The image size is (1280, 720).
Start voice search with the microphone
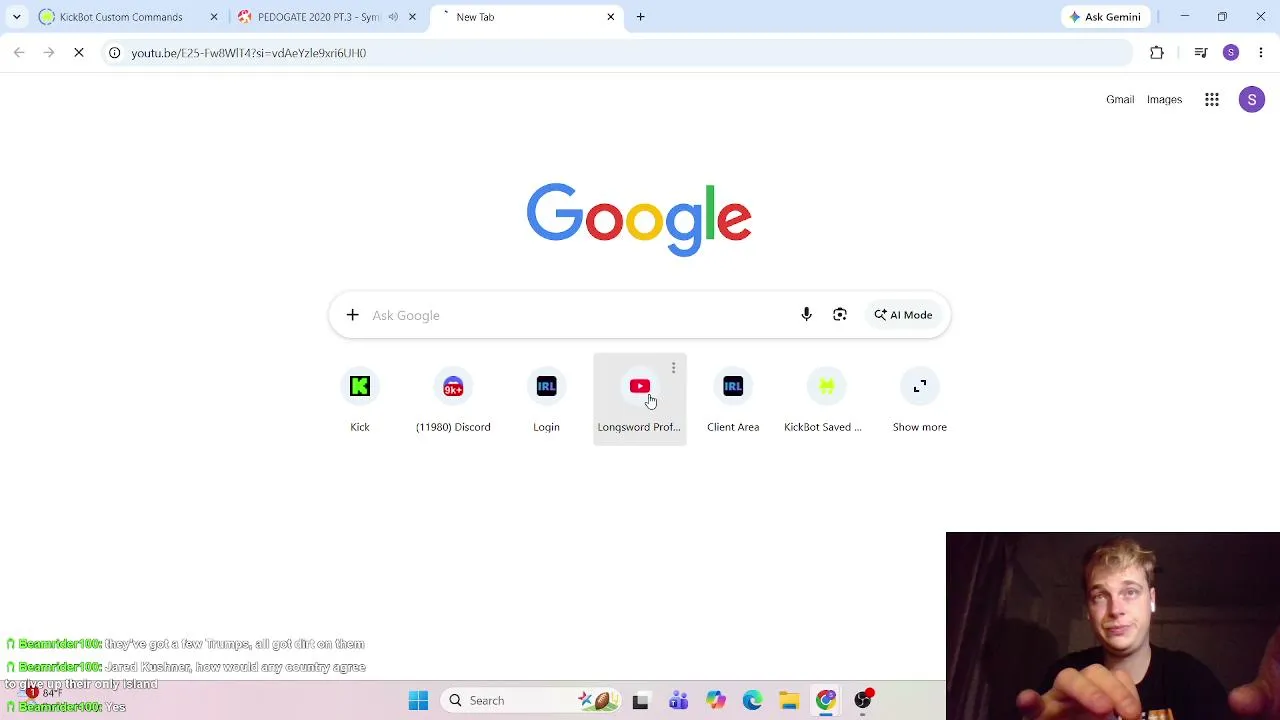(x=806, y=315)
